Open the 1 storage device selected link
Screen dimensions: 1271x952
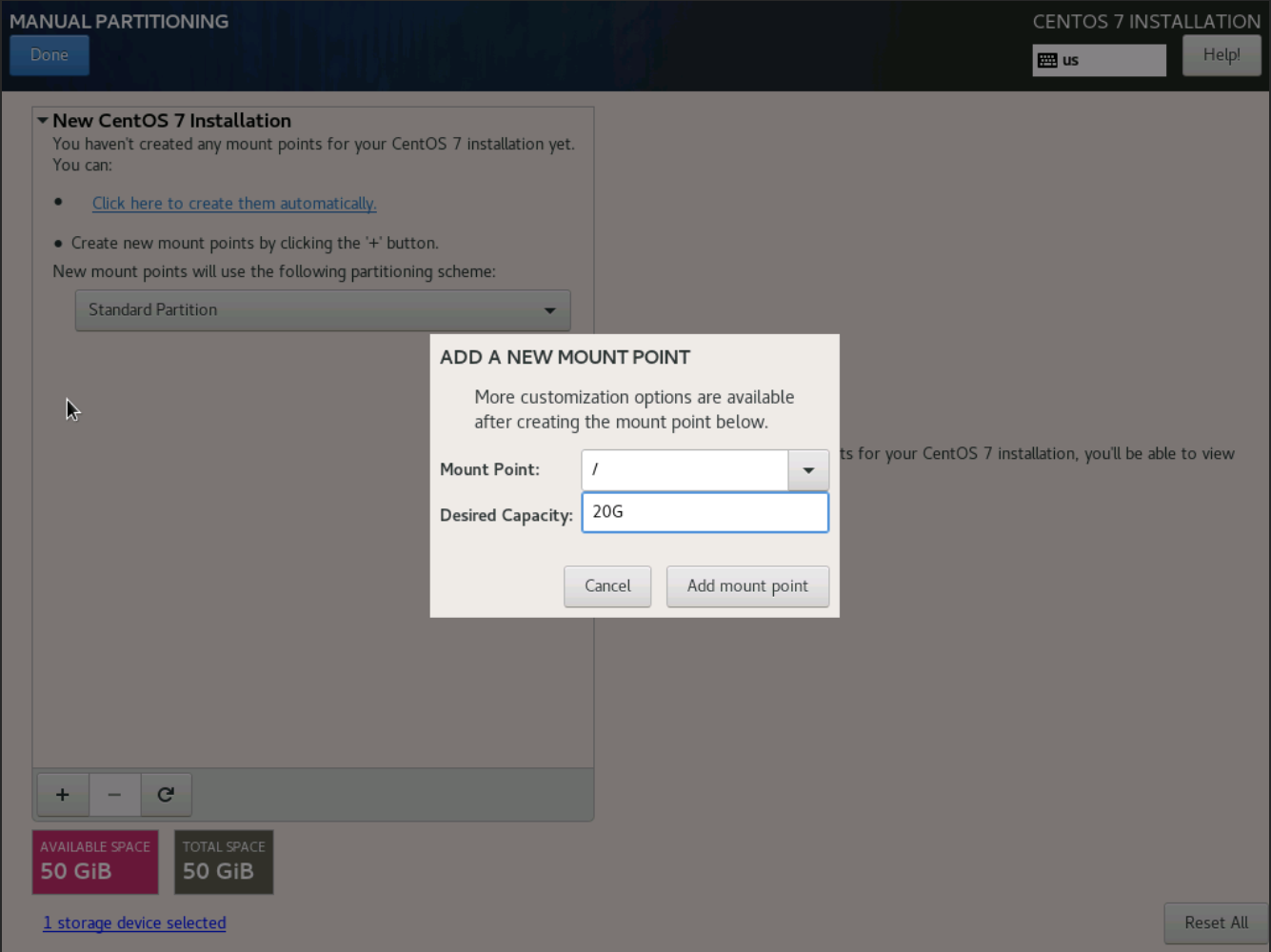tap(134, 922)
